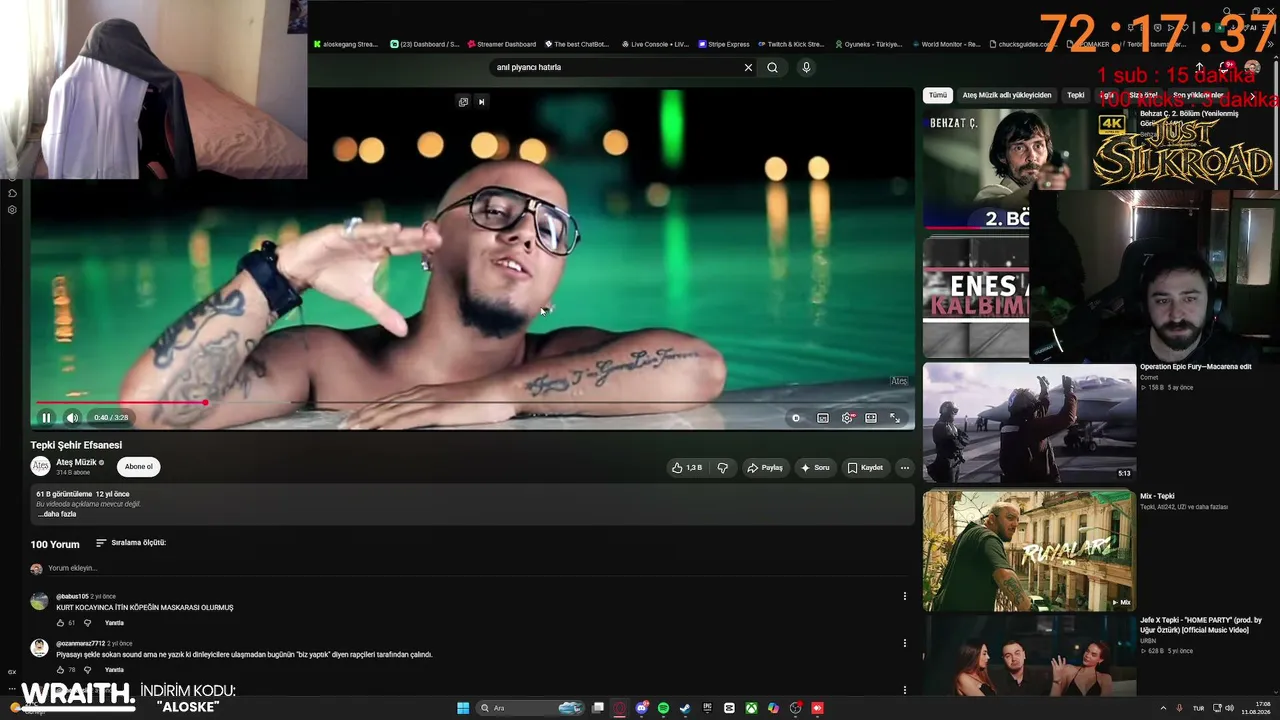Image resolution: width=1280 pixels, height=720 pixels.
Task: Open options menu for @ozanmaraz7712 comment
Action: click(905, 643)
